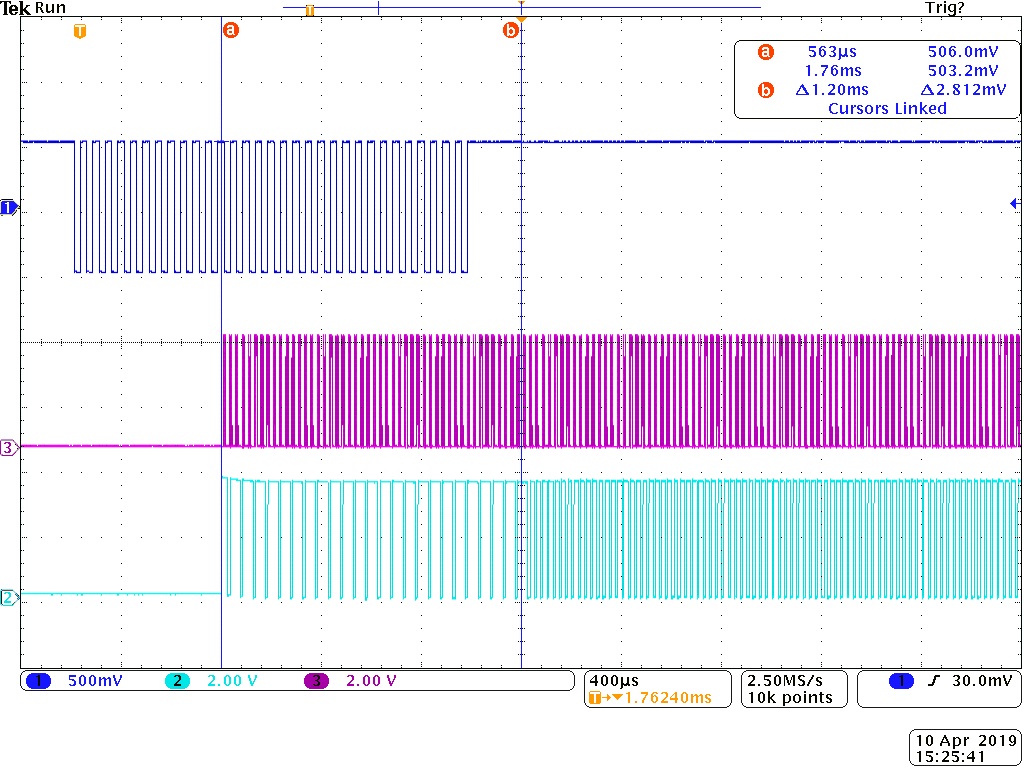The image size is (1024, 768).
Task: Click the cursor b badge in readout box
Action: tap(766, 90)
